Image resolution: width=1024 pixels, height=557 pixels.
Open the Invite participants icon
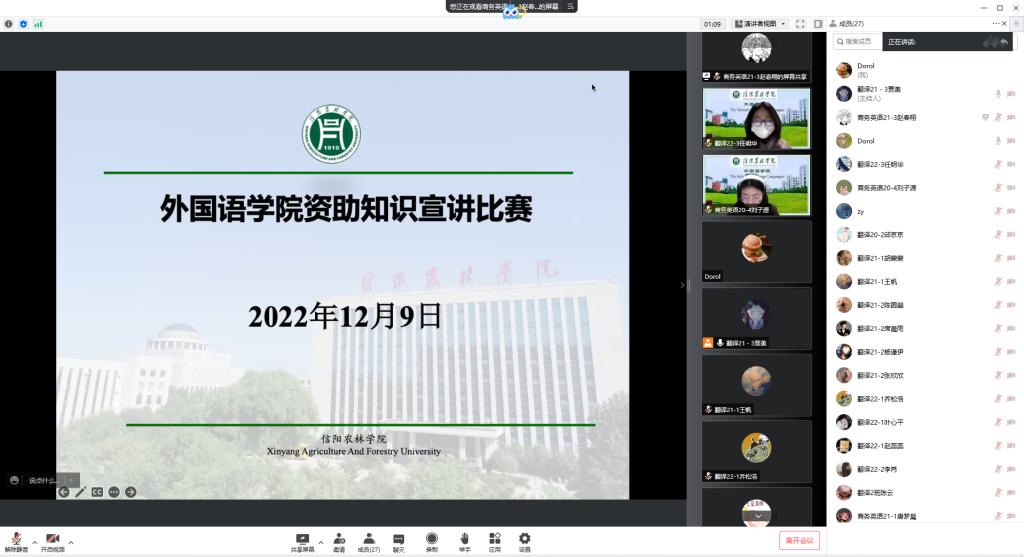click(x=339, y=541)
